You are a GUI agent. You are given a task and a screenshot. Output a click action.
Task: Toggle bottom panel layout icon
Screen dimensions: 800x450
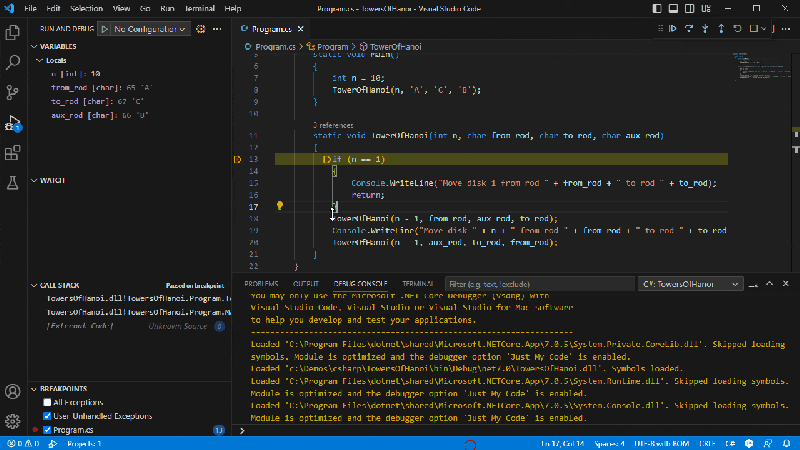pyautogui.click(x=673, y=9)
